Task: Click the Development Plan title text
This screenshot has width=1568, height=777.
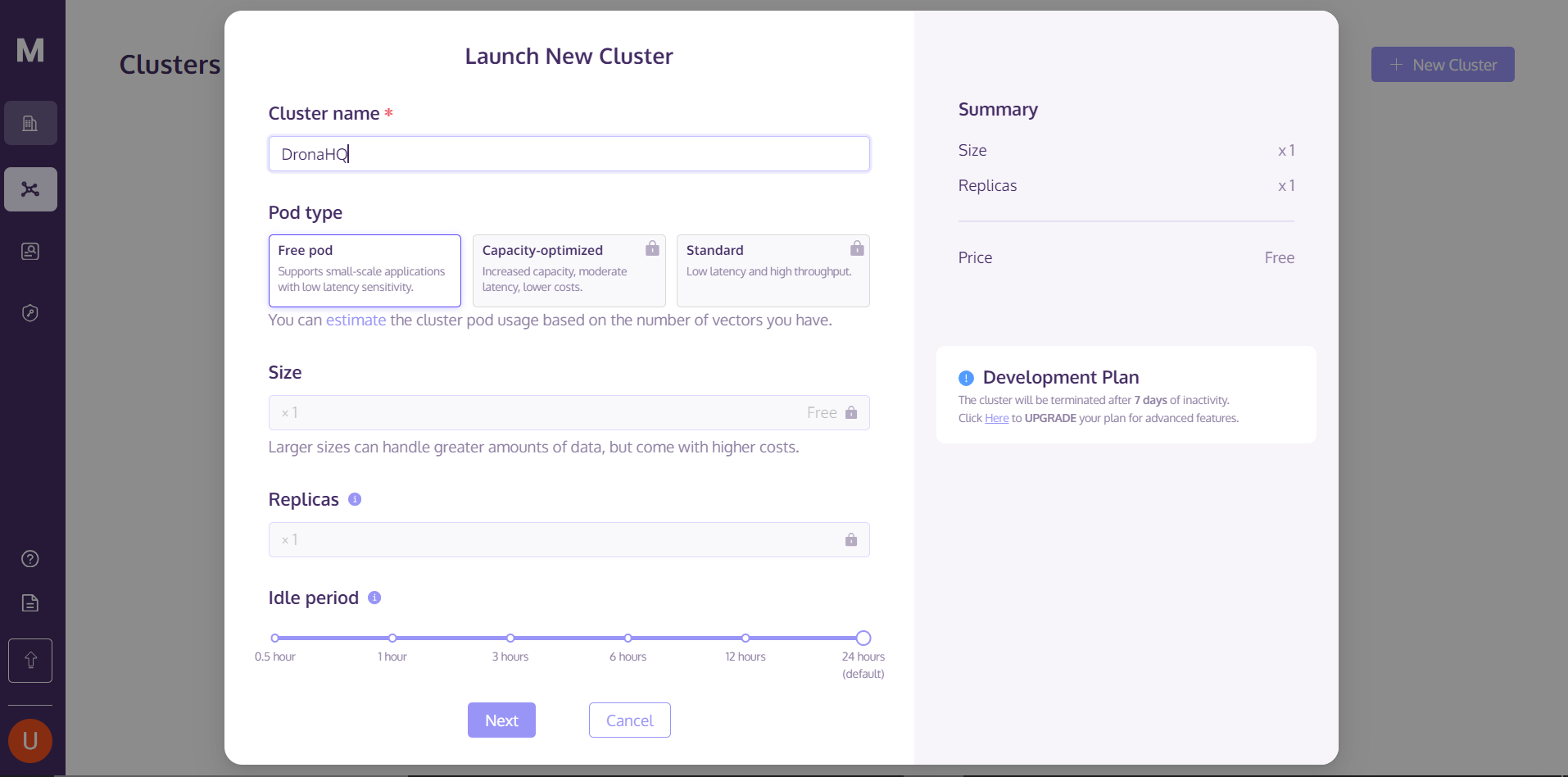Action: tap(1061, 378)
